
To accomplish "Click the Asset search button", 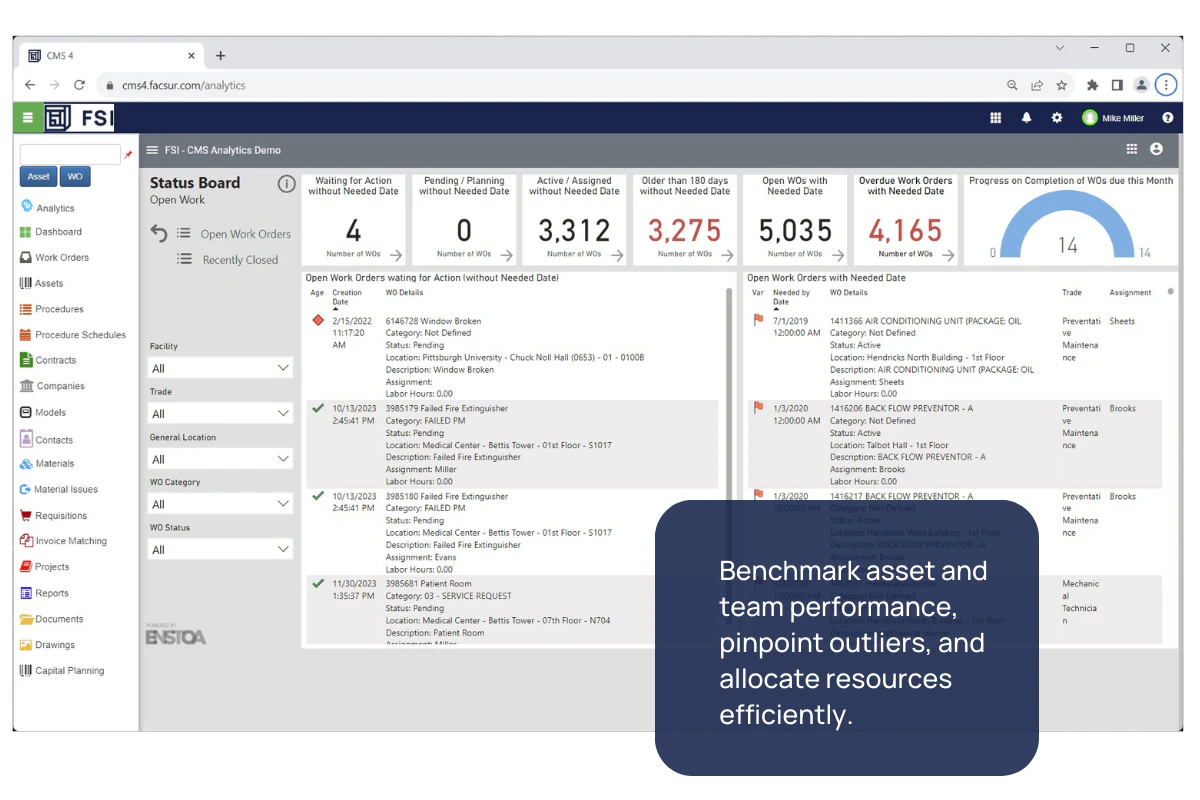I will click(x=38, y=176).
